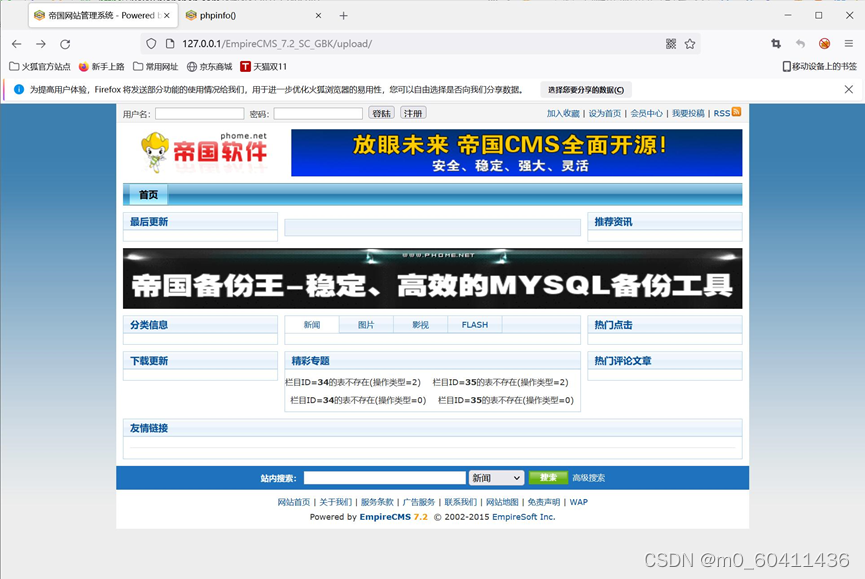The height and width of the screenshot is (579, 865).
Task: Click the WAP footer link
Action: [579, 502]
